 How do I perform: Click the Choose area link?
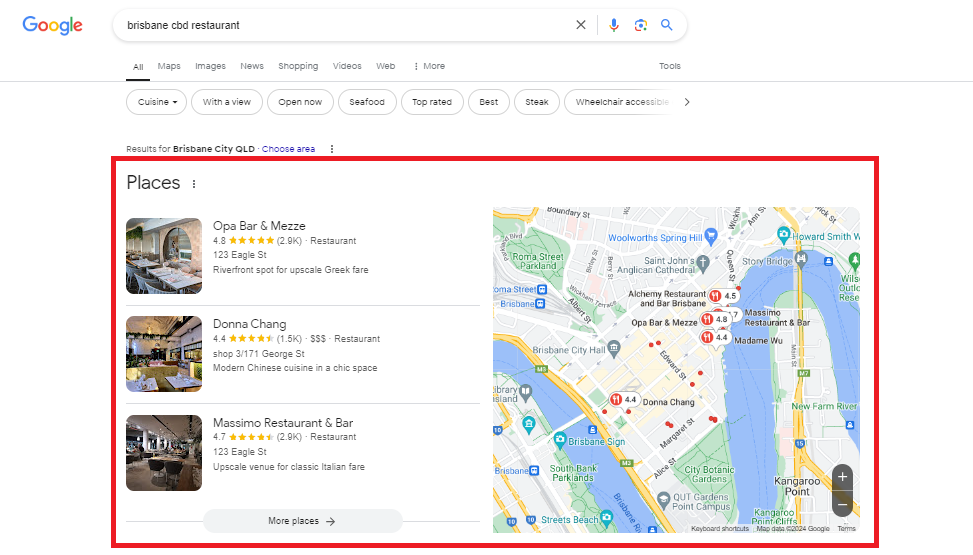[x=288, y=149]
